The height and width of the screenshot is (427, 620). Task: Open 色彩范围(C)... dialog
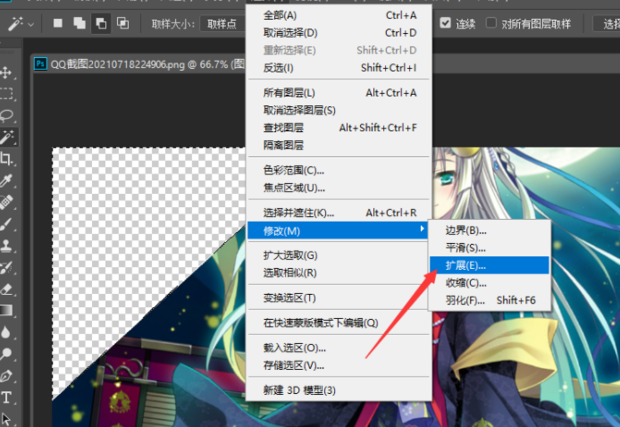339,170
